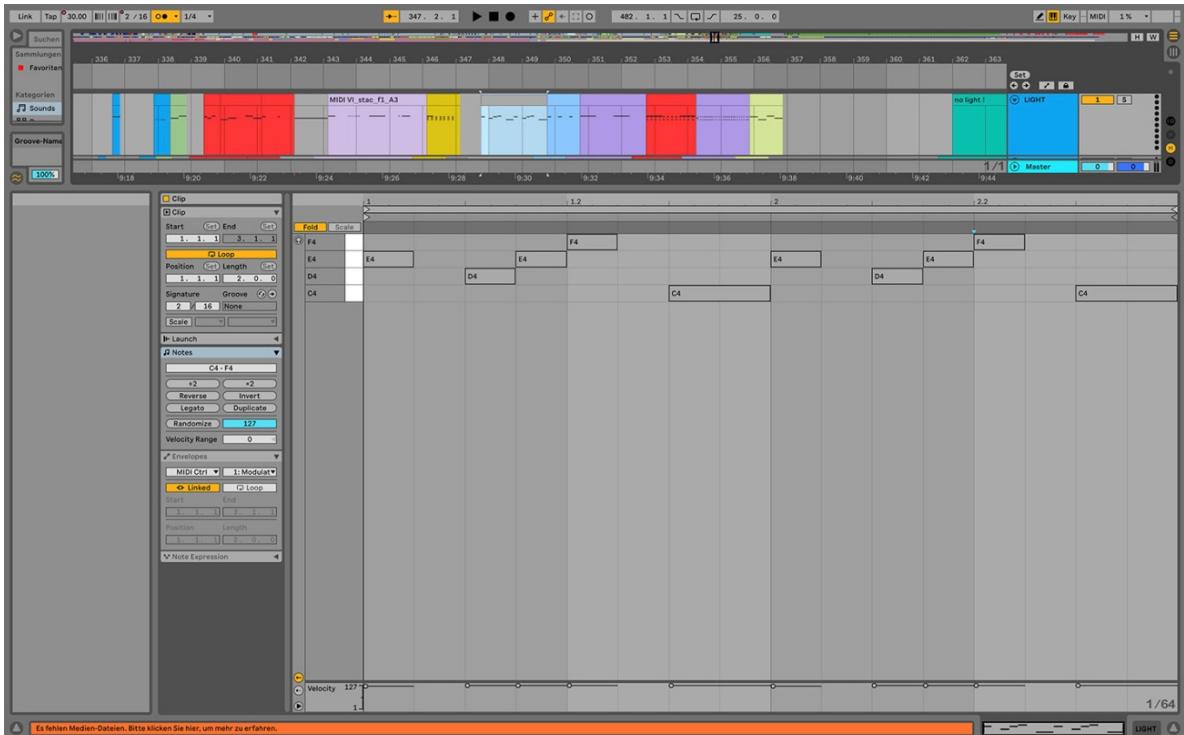Click the Punch-In switch icon
Viewport: 1184px width, 735px height.
(x=679, y=16)
